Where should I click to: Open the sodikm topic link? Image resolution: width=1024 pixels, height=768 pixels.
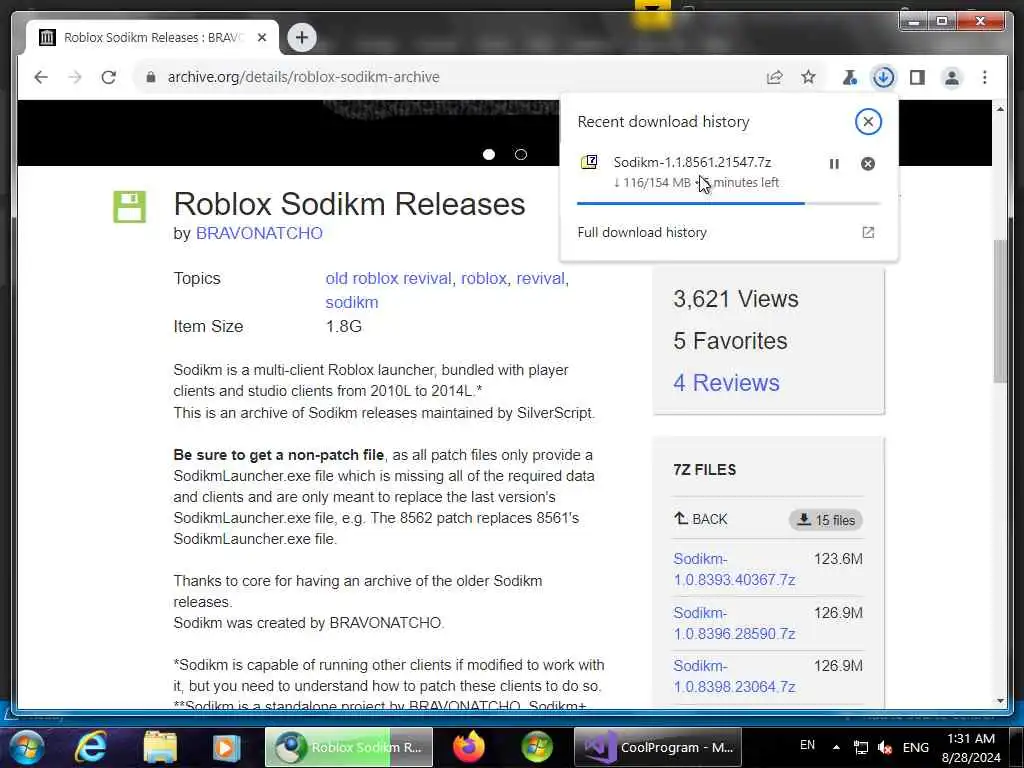[352, 302]
